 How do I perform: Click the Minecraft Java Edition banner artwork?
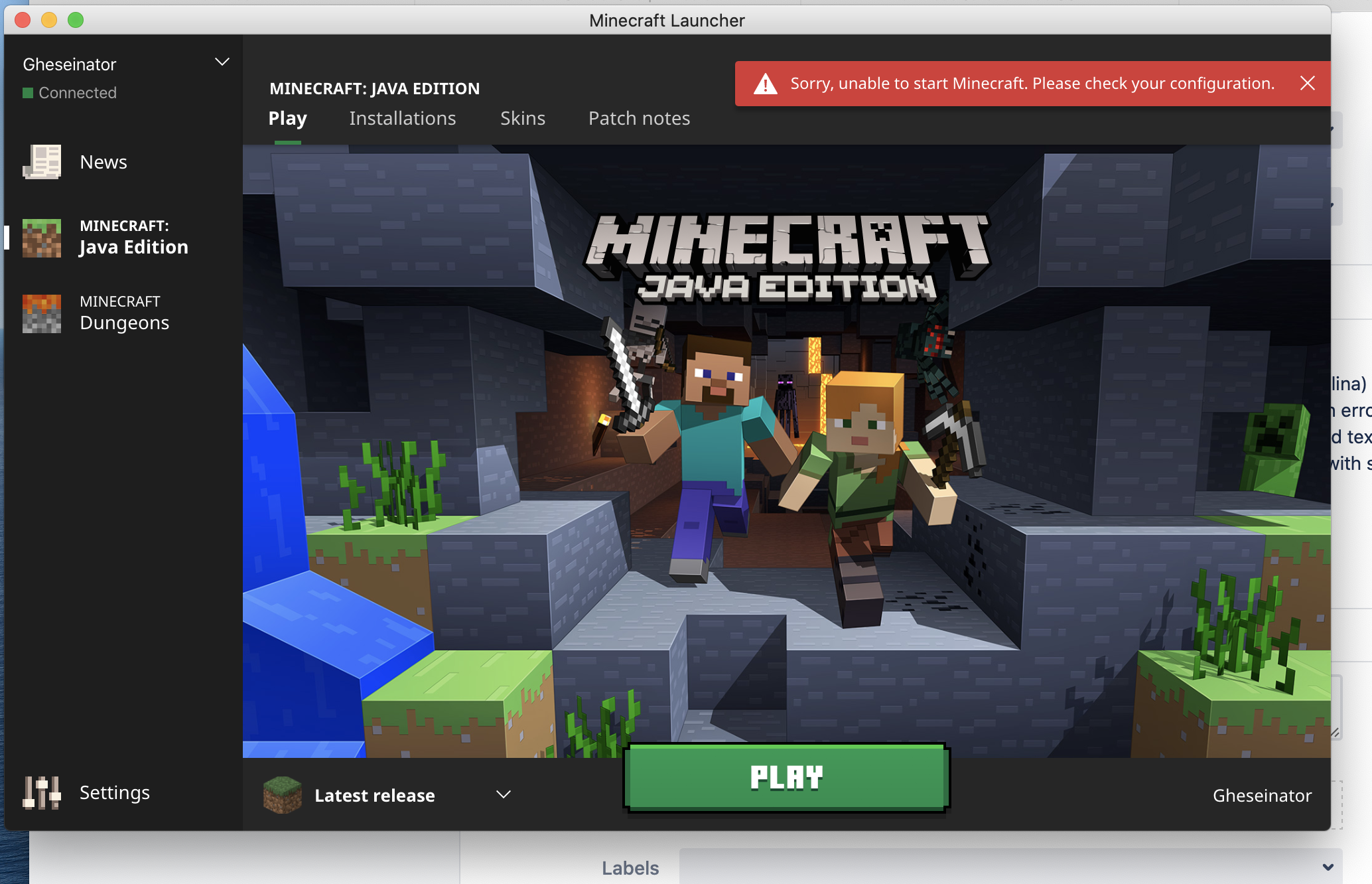(x=786, y=451)
